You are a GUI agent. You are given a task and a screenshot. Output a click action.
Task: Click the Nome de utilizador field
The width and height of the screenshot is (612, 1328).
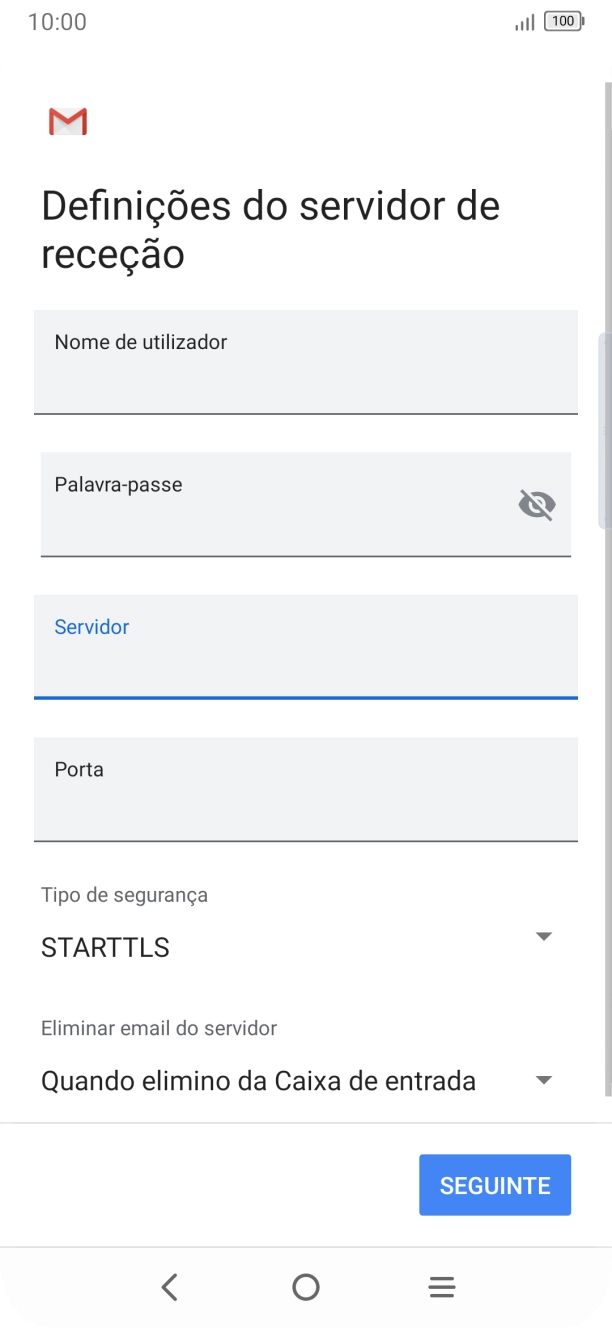(306, 362)
